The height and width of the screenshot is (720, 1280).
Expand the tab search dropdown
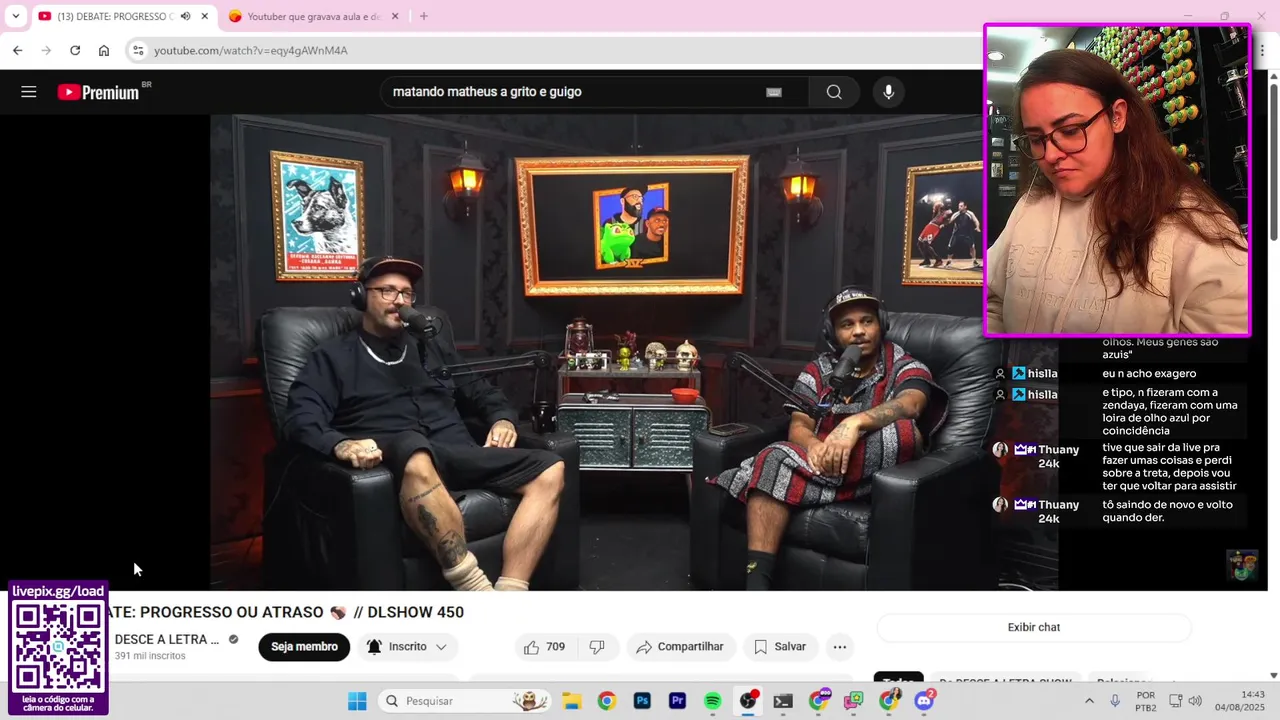15,16
